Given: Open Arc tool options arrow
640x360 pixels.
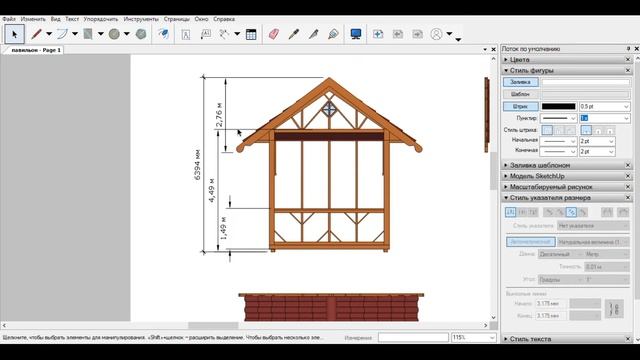Looking at the screenshot, I should [75, 34].
